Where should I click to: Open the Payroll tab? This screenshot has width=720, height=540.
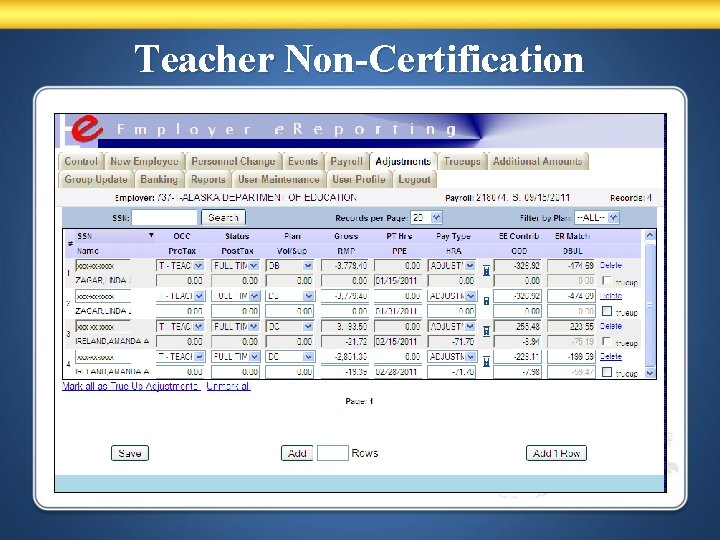pyautogui.click(x=346, y=161)
